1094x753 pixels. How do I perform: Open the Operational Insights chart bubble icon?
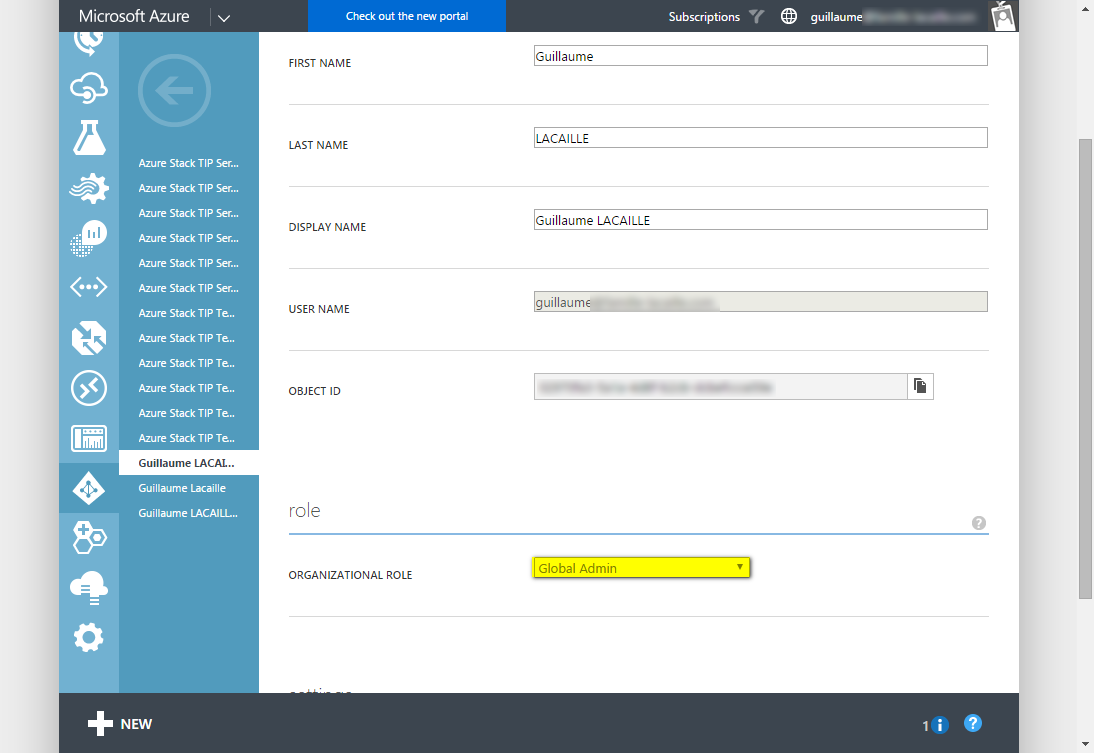point(89,238)
